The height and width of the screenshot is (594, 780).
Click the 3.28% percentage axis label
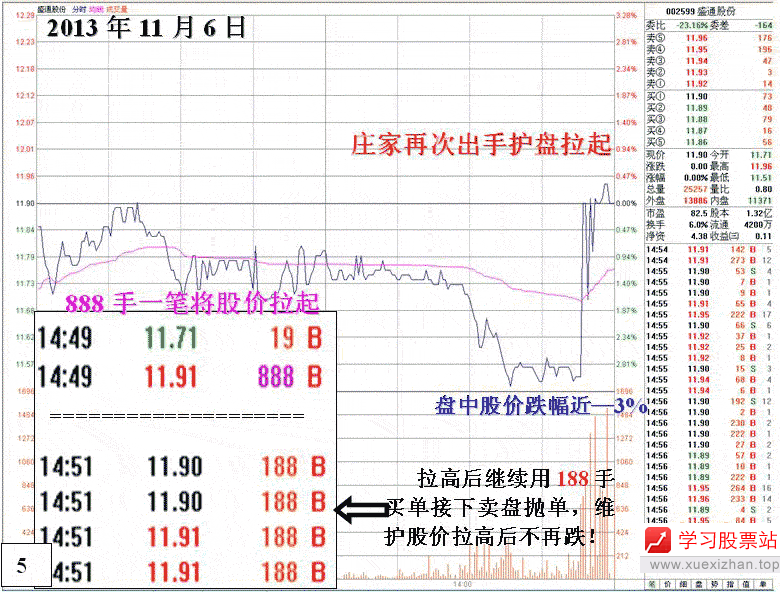[x=627, y=15]
